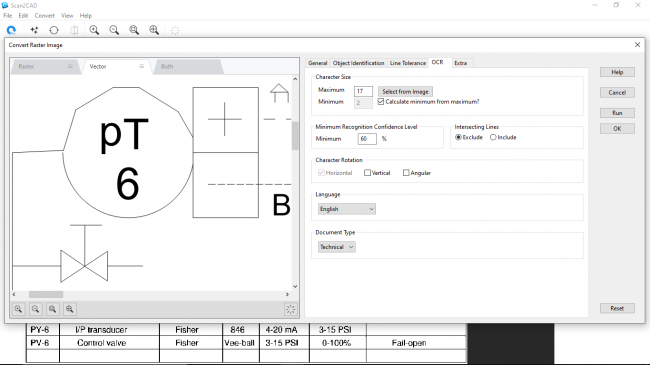The image size is (650, 365).
Task: Click zoom window icon in main toolbar
Action: [x=134, y=30]
